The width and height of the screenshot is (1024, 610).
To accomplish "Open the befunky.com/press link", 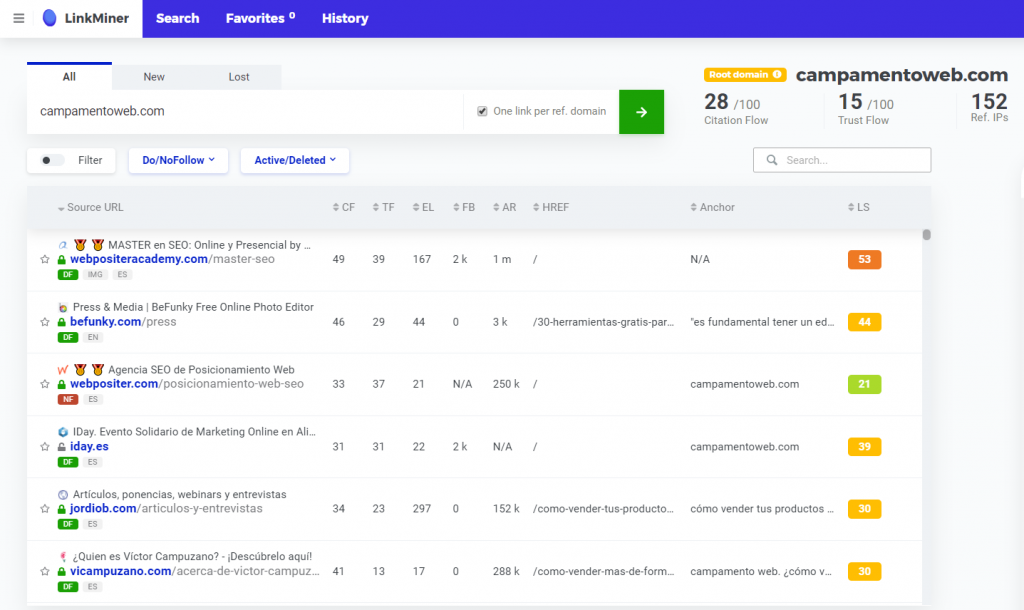I will pos(123,322).
